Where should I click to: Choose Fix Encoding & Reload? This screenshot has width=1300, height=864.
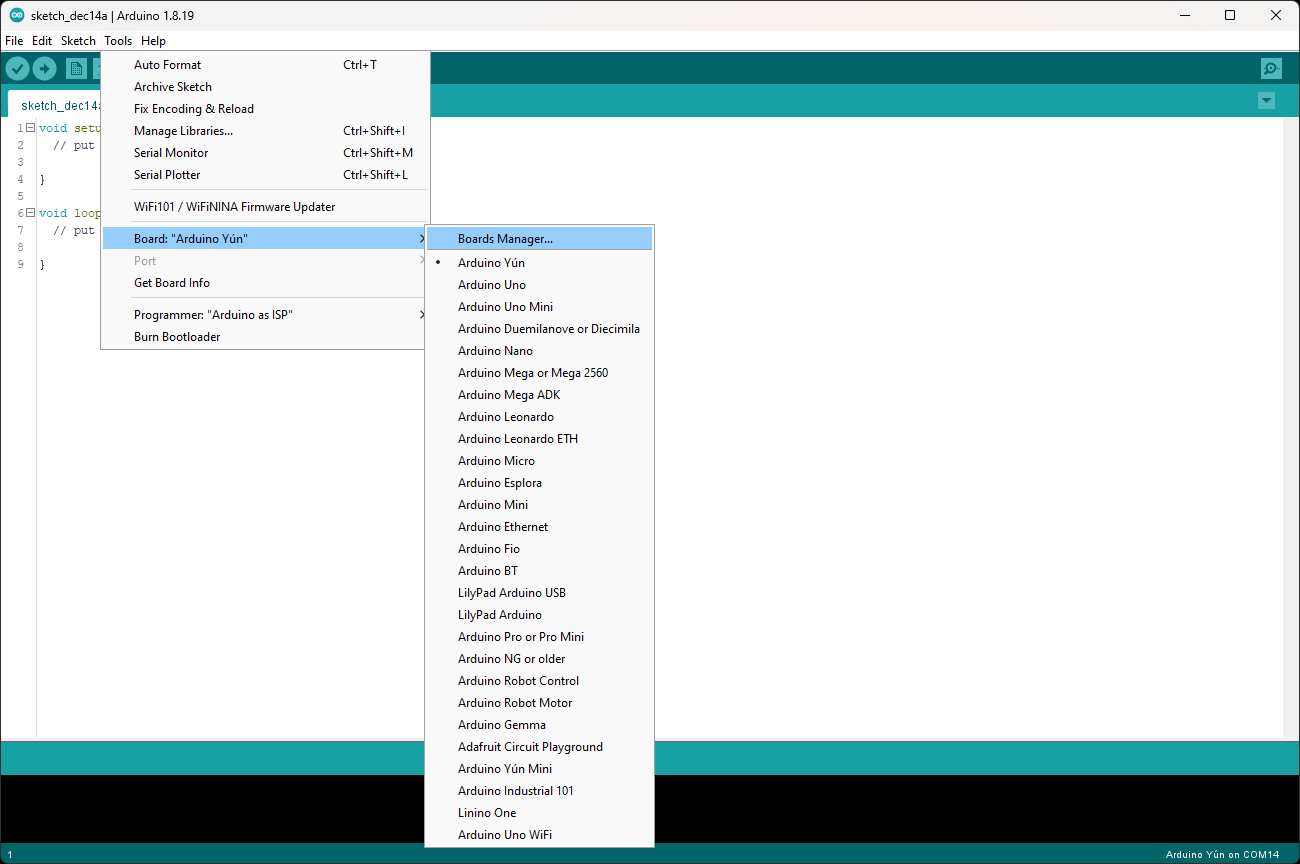pyautogui.click(x=265, y=109)
